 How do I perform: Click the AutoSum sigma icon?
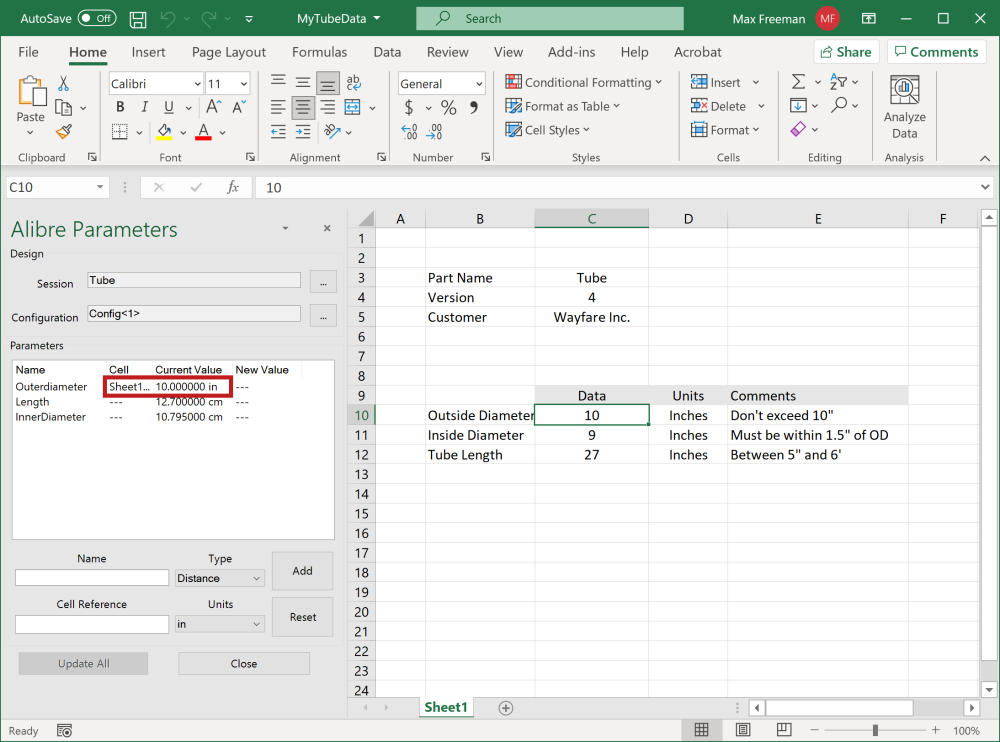click(798, 82)
